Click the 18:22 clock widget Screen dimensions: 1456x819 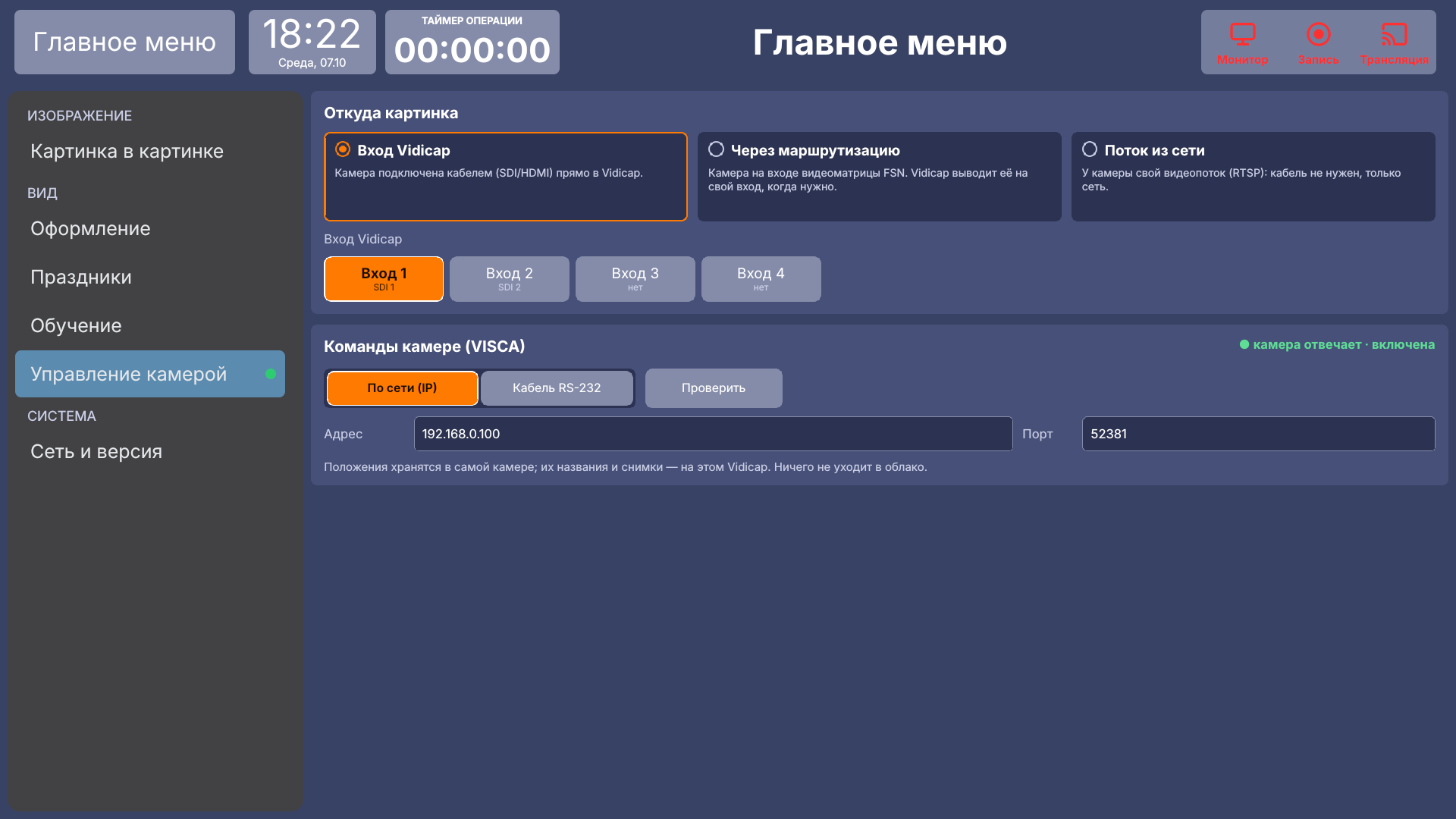312,42
